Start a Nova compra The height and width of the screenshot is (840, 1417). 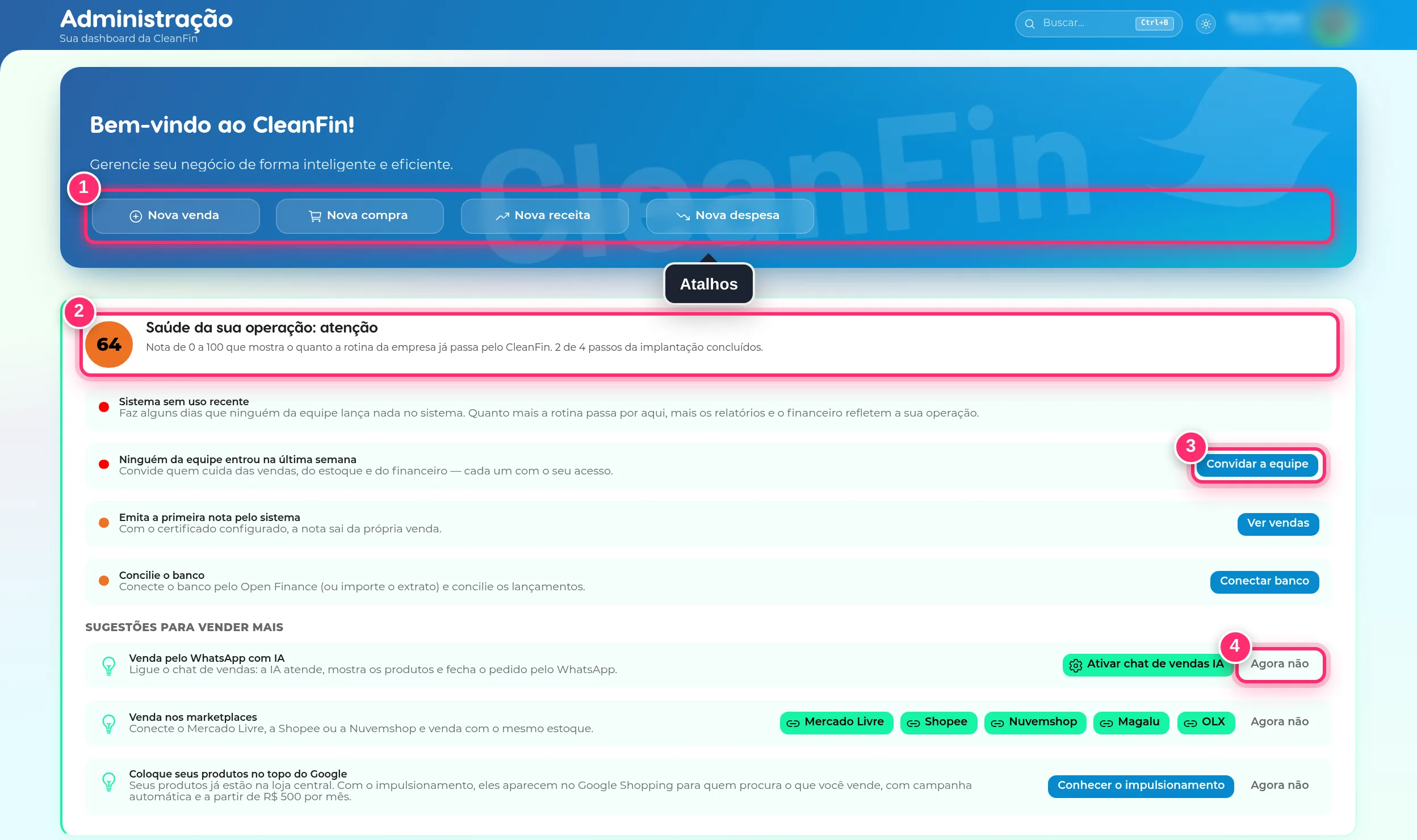[360, 216]
